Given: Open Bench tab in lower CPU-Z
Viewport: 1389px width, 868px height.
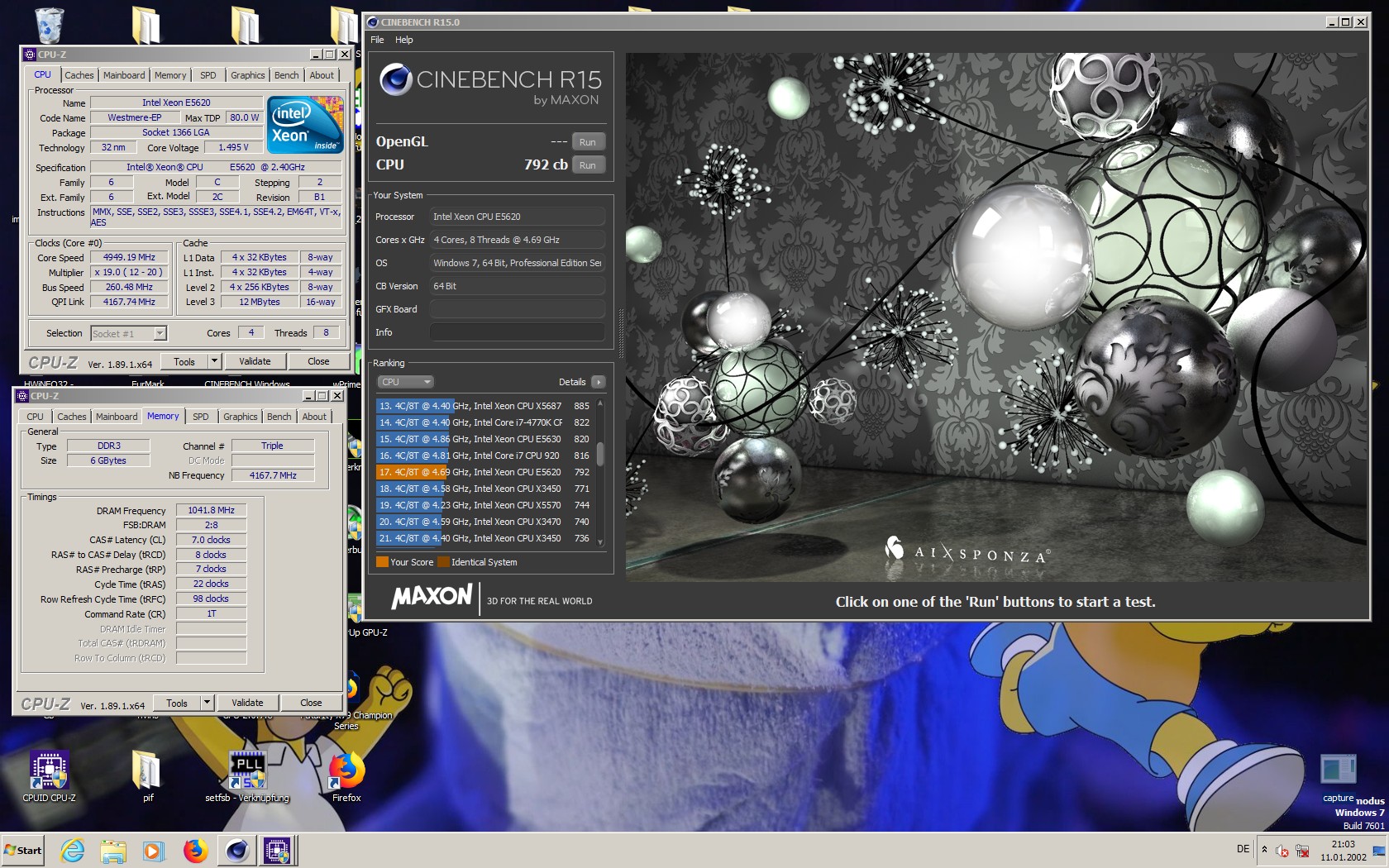Looking at the screenshot, I should point(279,417).
